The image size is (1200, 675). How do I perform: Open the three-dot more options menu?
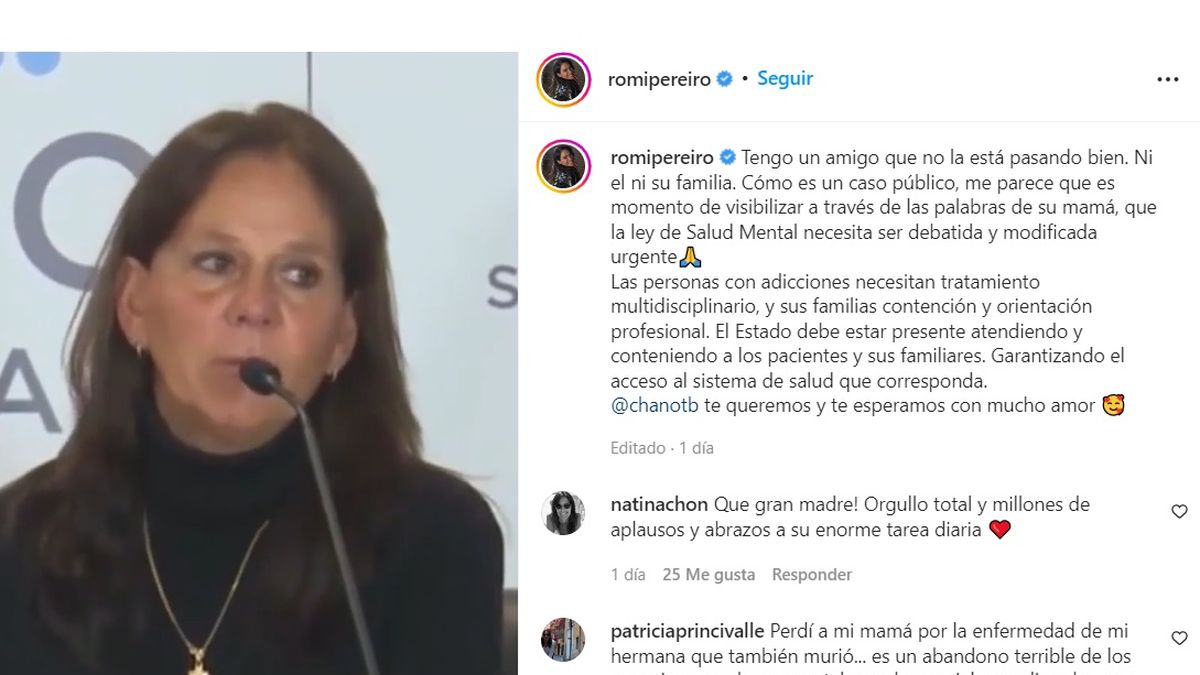[1167, 80]
